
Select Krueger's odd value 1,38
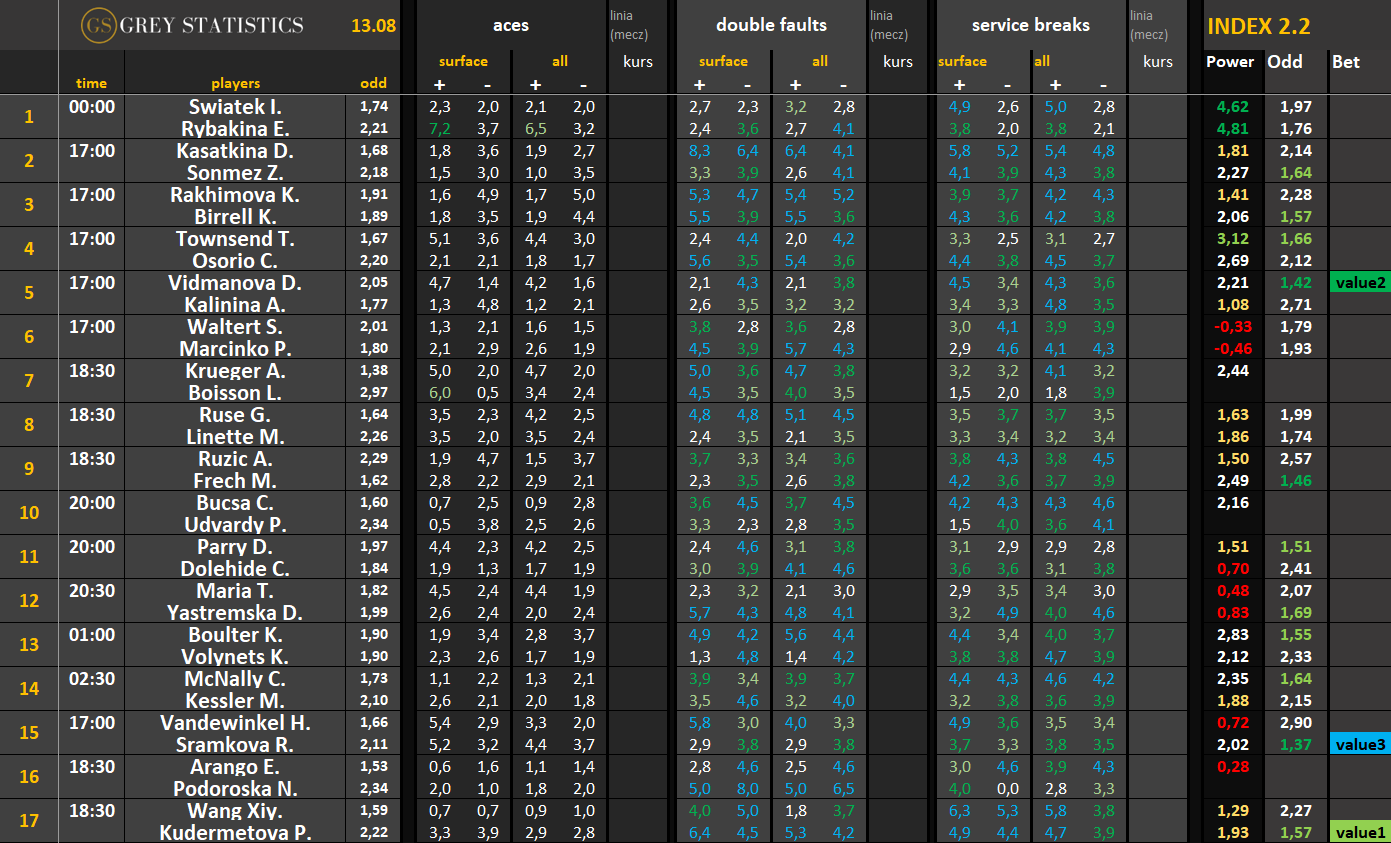coord(374,370)
